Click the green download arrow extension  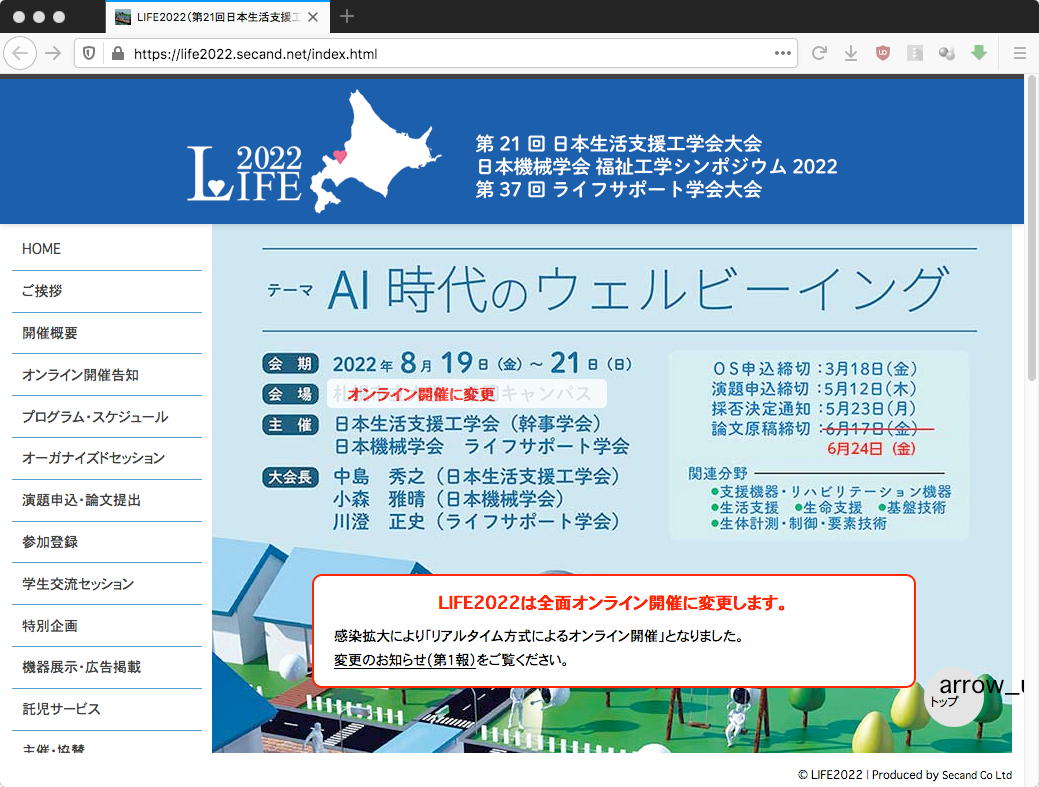979,52
